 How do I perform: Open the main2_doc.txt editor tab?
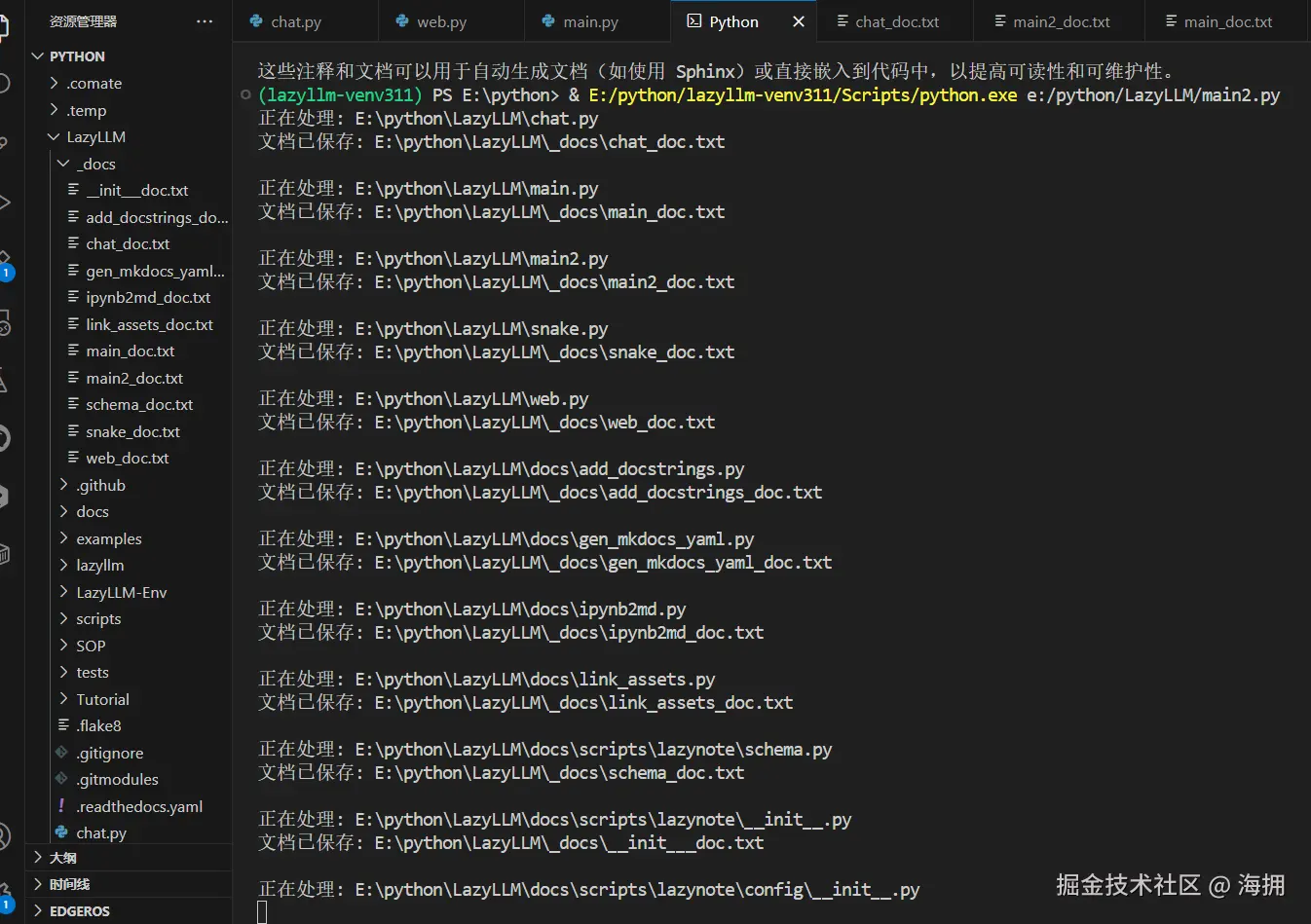point(1059,20)
